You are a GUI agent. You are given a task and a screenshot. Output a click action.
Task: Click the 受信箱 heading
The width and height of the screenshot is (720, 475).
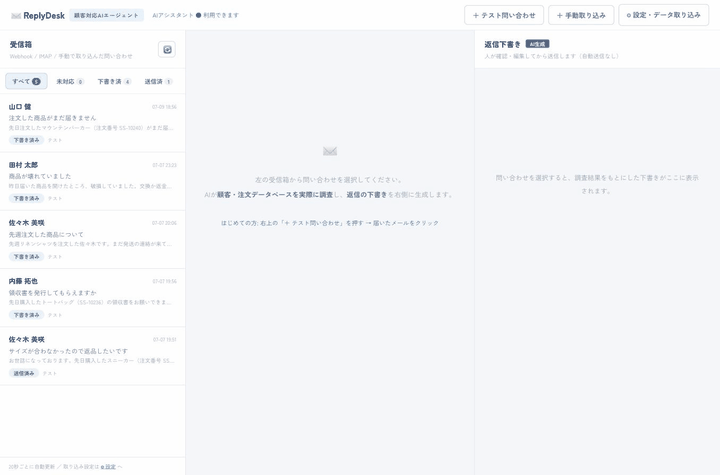[x=21, y=45]
